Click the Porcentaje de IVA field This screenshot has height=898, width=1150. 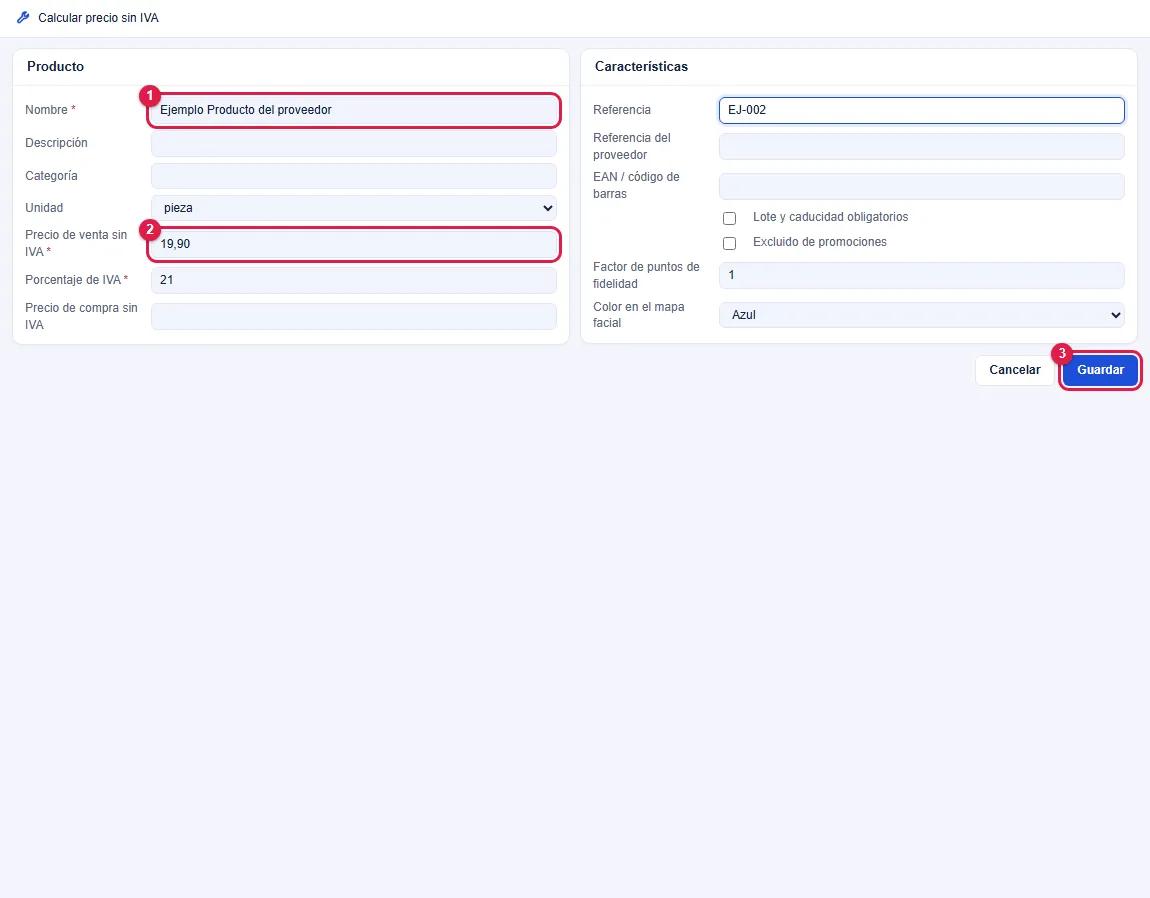point(354,280)
